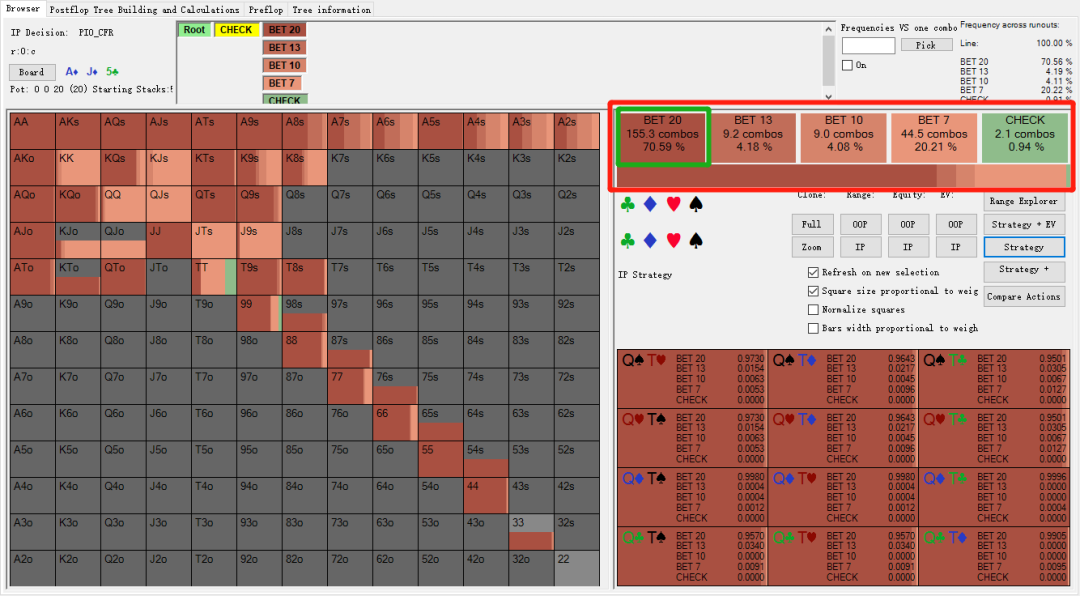This screenshot has height=596, width=1080.
Task: Open the Range Explorer
Action: pos(1024,201)
